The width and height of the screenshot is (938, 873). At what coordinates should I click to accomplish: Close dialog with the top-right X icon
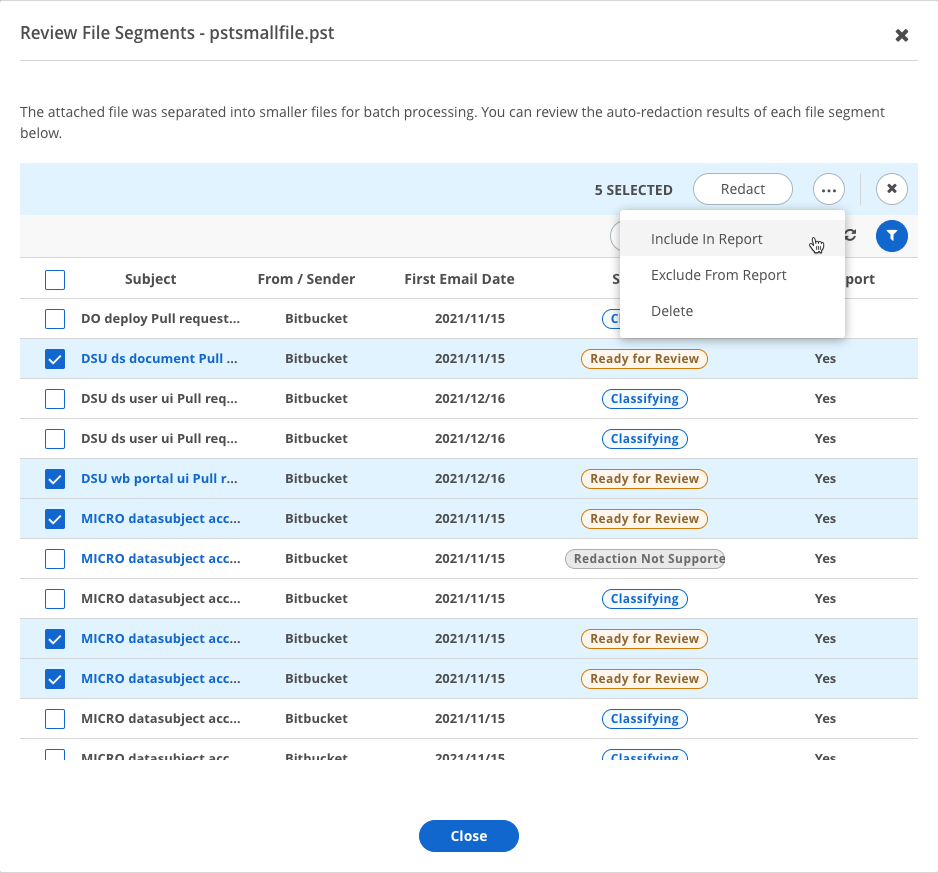902,35
